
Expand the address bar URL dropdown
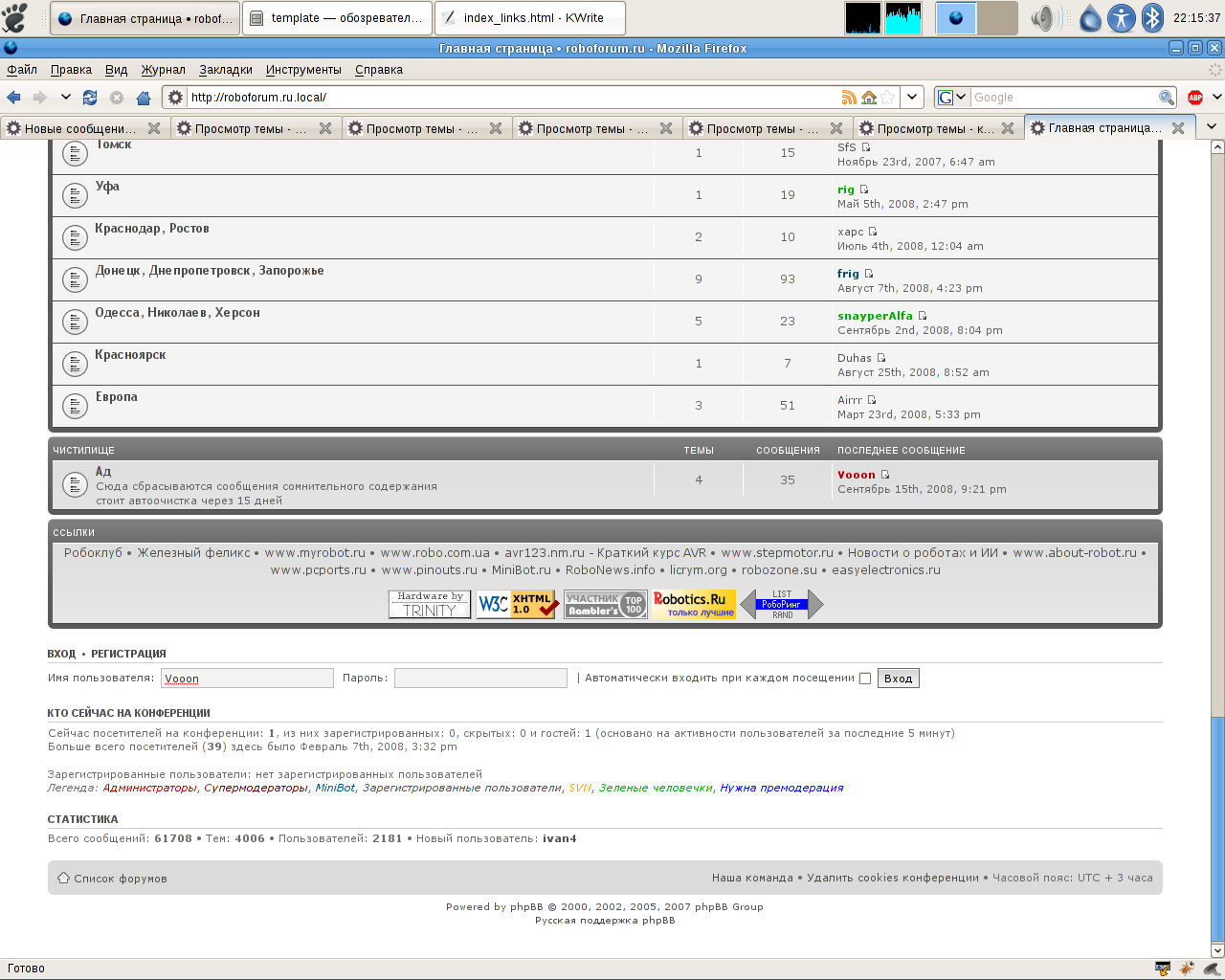pyautogui.click(x=913, y=98)
